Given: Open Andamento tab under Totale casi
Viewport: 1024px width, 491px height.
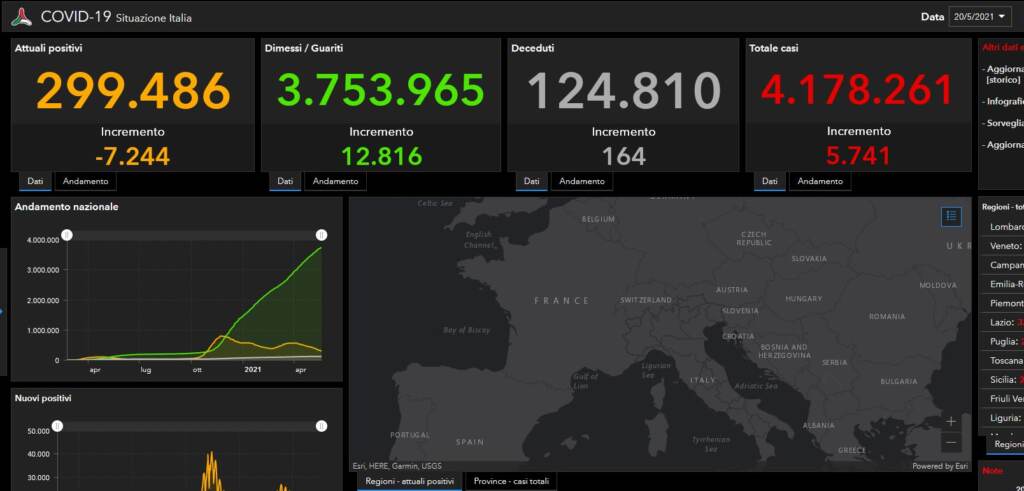Looking at the screenshot, I should pyautogui.click(x=820, y=181).
